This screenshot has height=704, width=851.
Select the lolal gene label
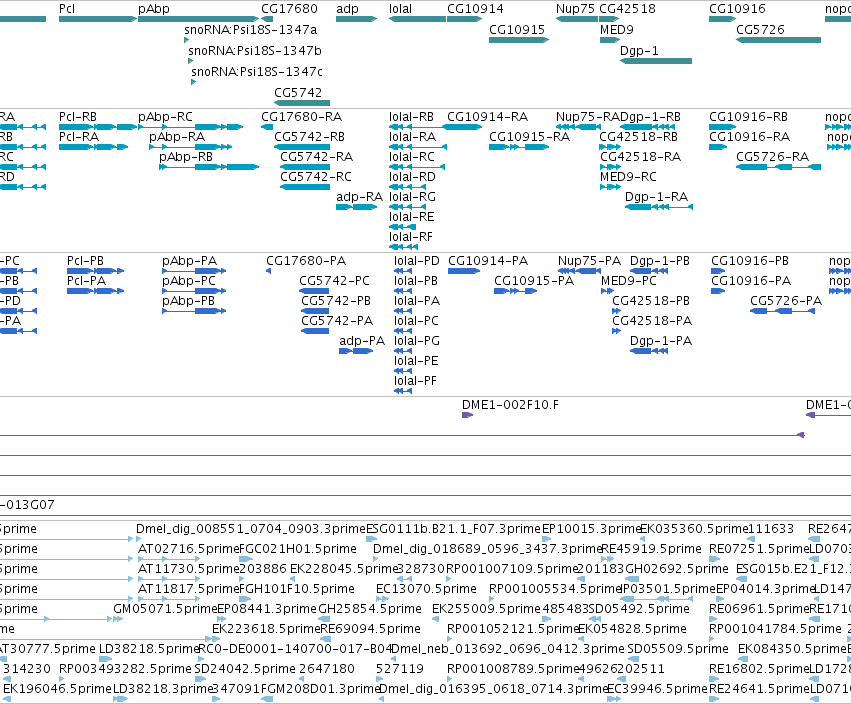(x=401, y=9)
